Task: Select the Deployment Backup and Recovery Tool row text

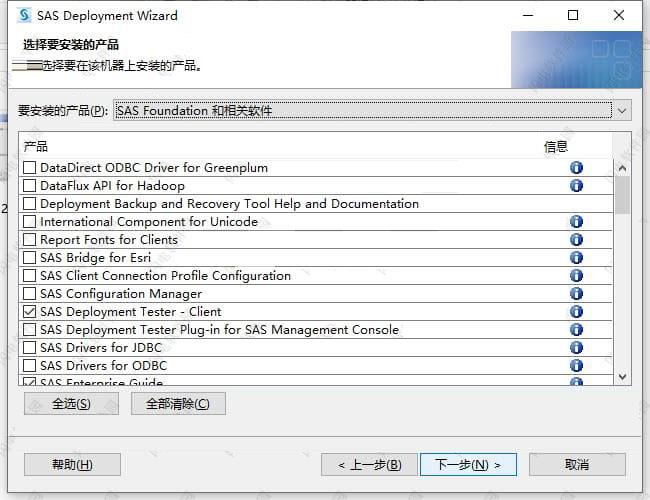Action: click(x=230, y=204)
